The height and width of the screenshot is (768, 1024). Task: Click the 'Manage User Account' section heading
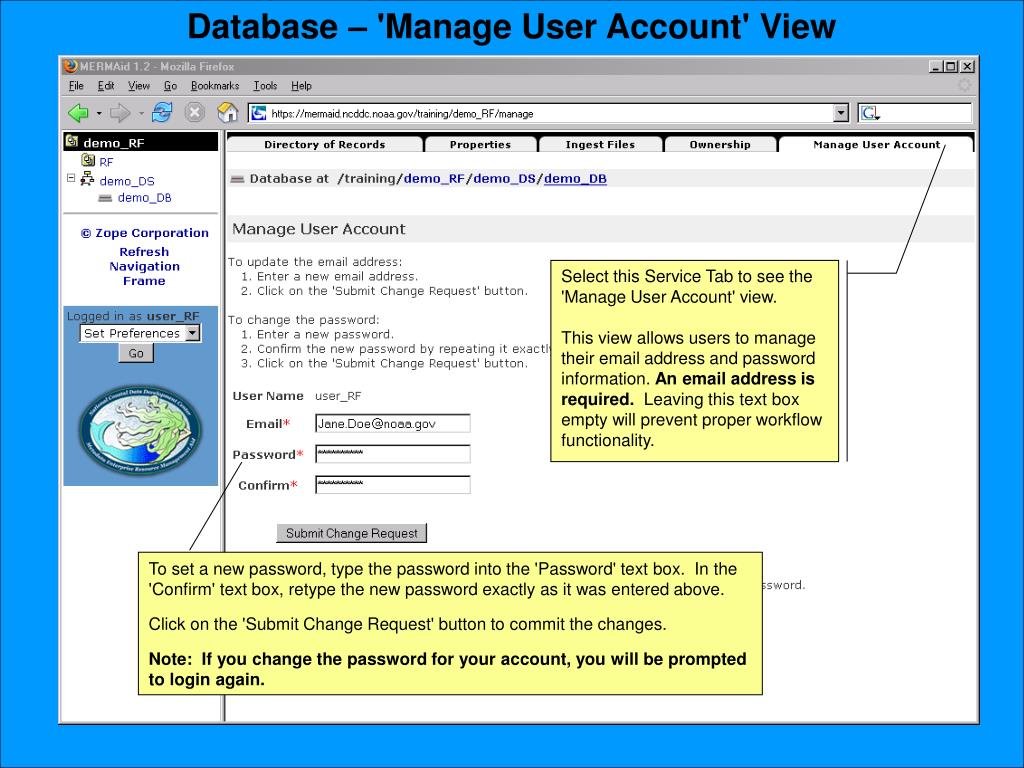319,229
